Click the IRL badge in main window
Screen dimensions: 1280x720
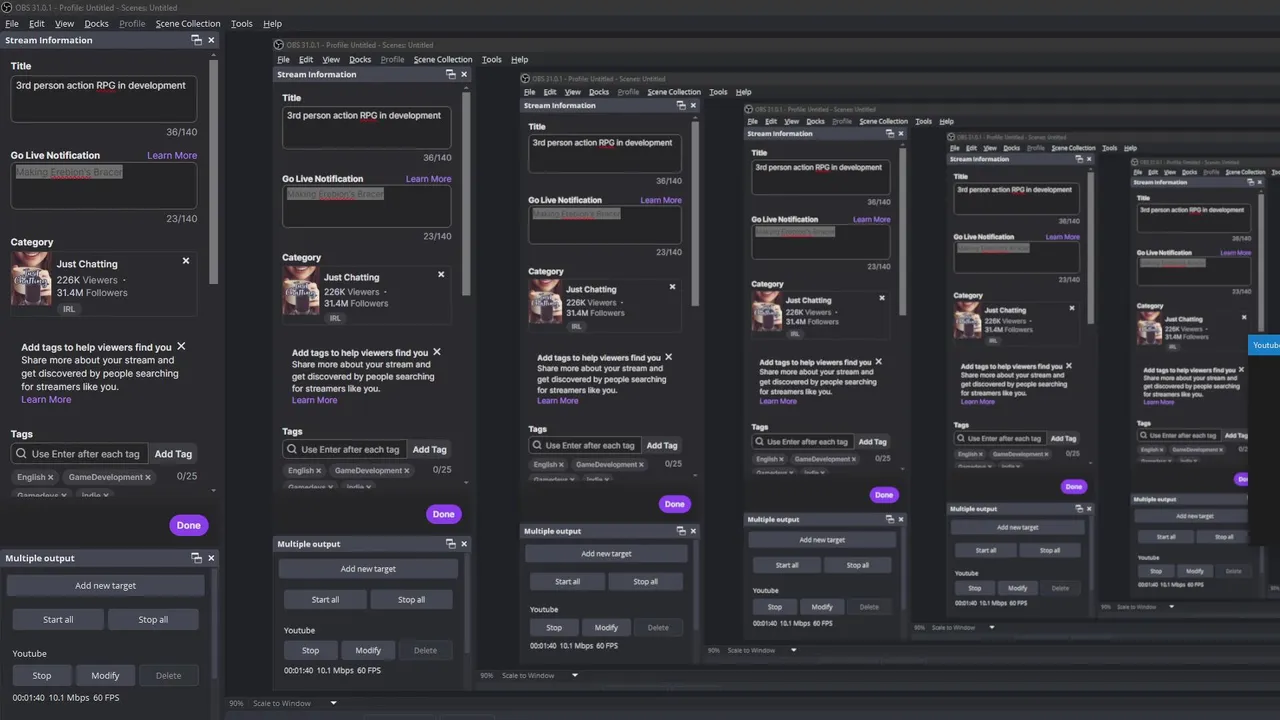coord(69,309)
